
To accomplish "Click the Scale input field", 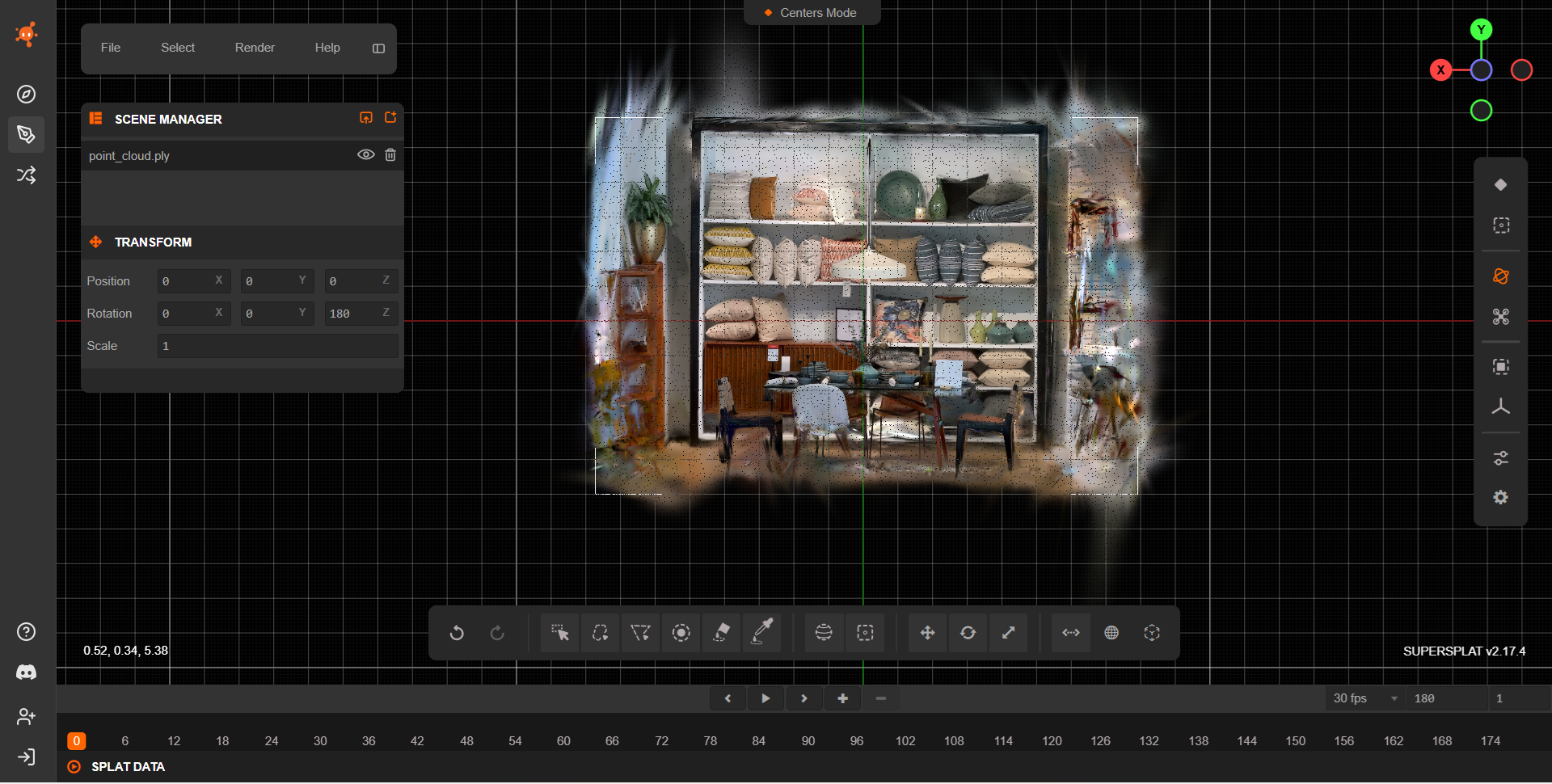I will [x=277, y=346].
